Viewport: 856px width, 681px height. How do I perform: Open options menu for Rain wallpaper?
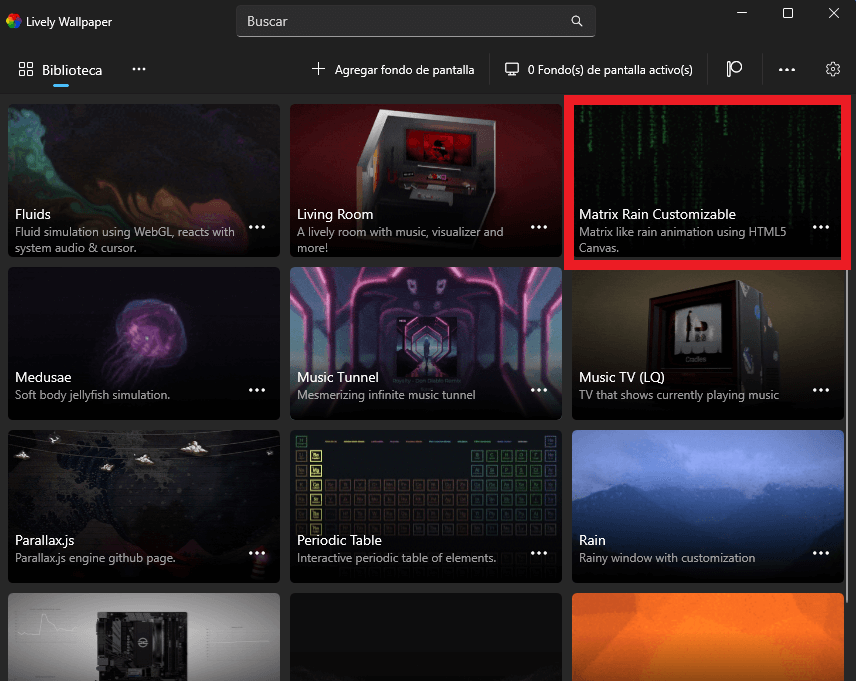(x=821, y=553)
